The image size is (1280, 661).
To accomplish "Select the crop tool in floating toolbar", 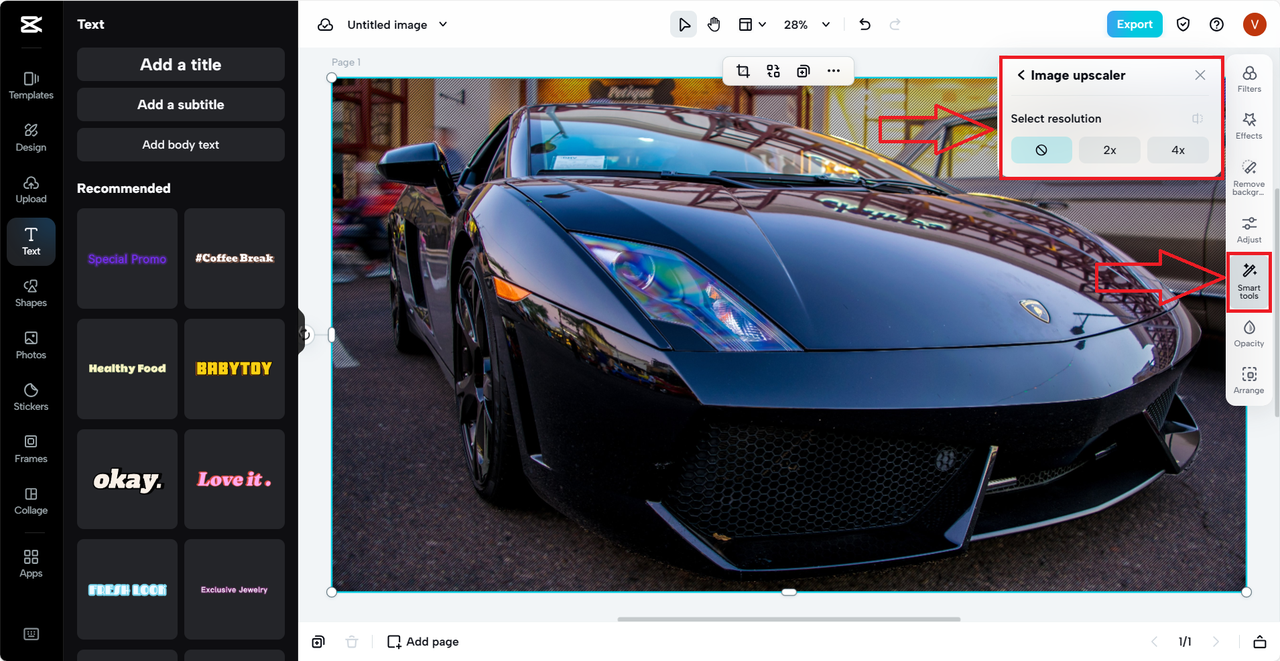I will [x=743, y=71].
